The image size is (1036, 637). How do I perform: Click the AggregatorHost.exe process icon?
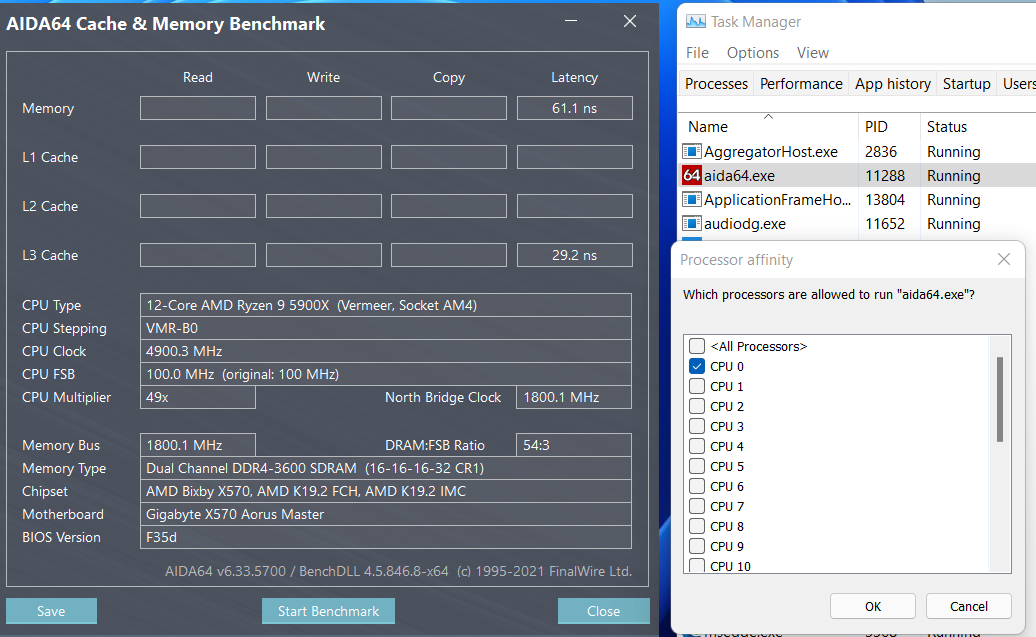[x=692, y=151]
